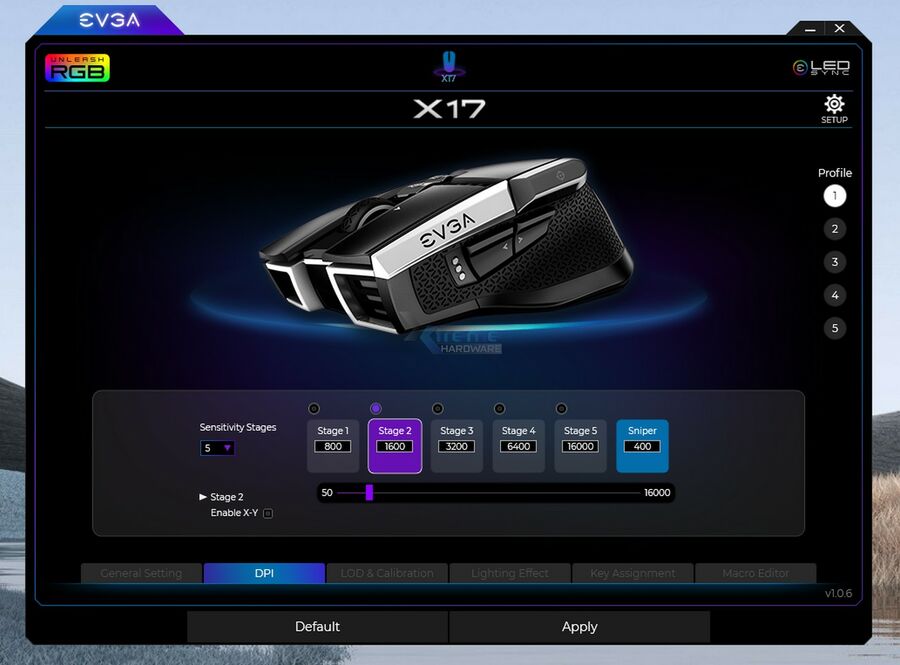Open the Sensitivity Stages dropdown
This screenshot has width=900, height=665.
coord(217,447)
